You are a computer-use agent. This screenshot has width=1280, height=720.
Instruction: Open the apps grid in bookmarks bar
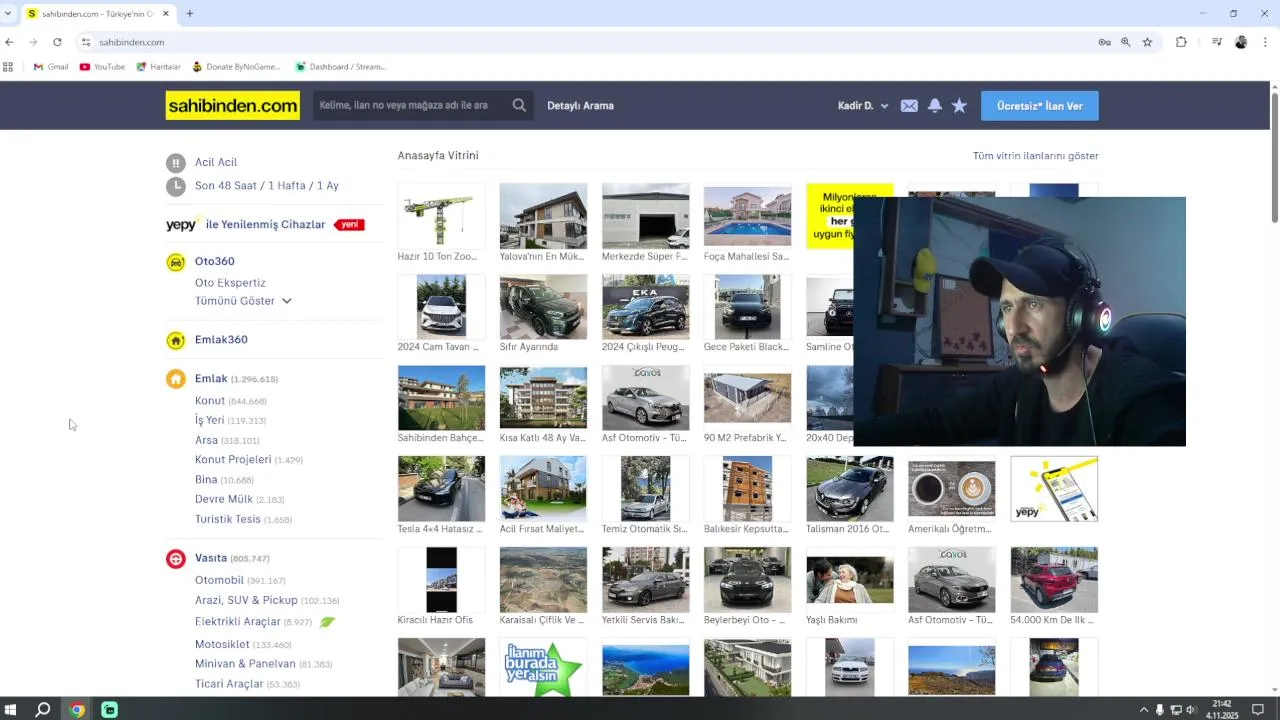[x=8, y=67]
